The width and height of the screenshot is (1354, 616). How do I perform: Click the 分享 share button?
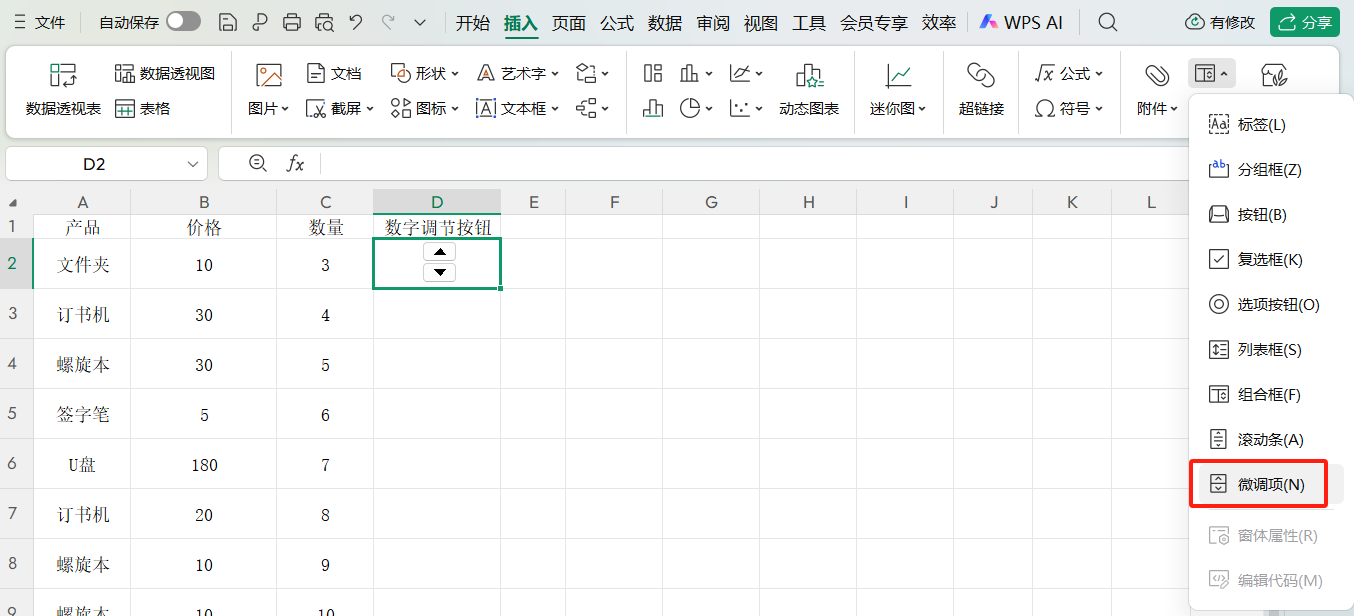(1305, 21)
